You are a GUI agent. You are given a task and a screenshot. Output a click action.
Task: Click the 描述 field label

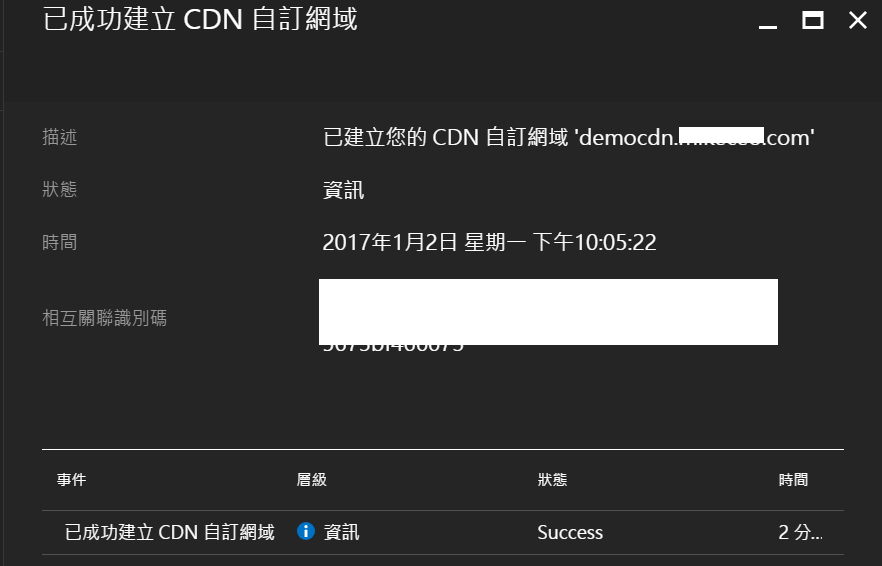[60, 137]
